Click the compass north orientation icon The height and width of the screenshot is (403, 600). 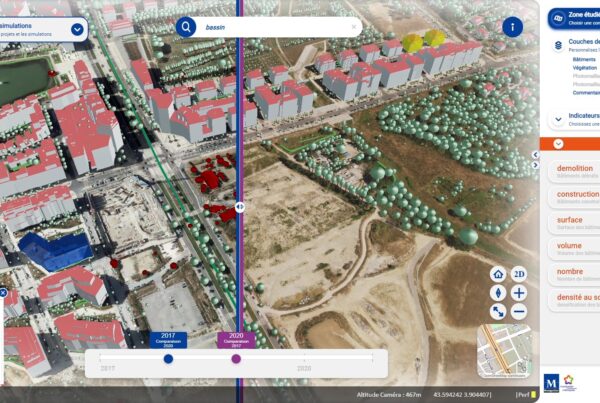(x=498, y=293)
